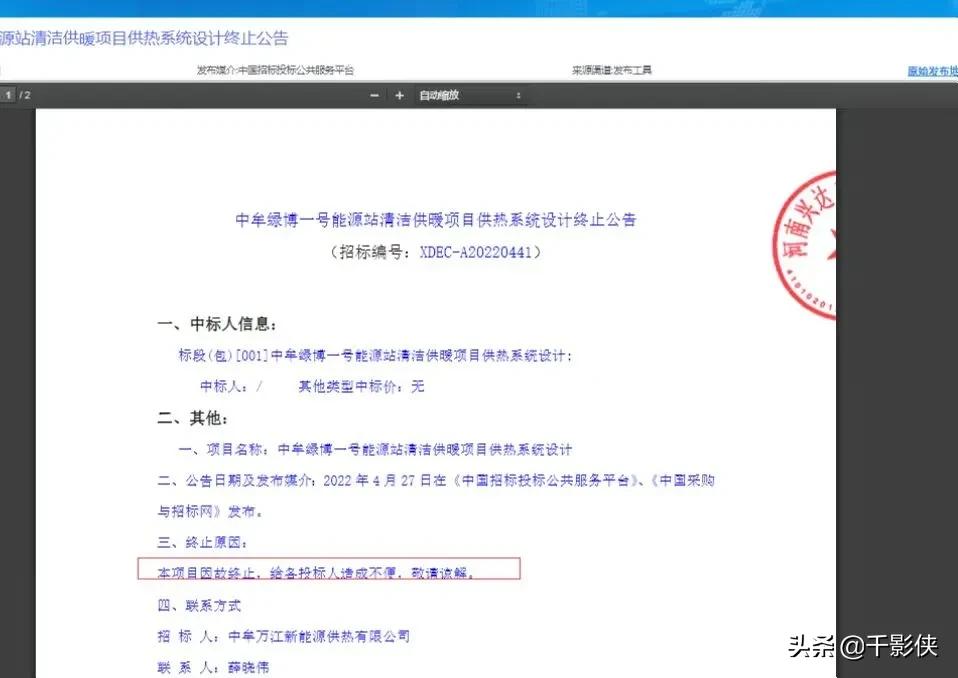This screenshot has width=958, height=678.
Task: Toggle the 招标编号 XDEC-A20220441 line
Action: [x=438, y=252]
